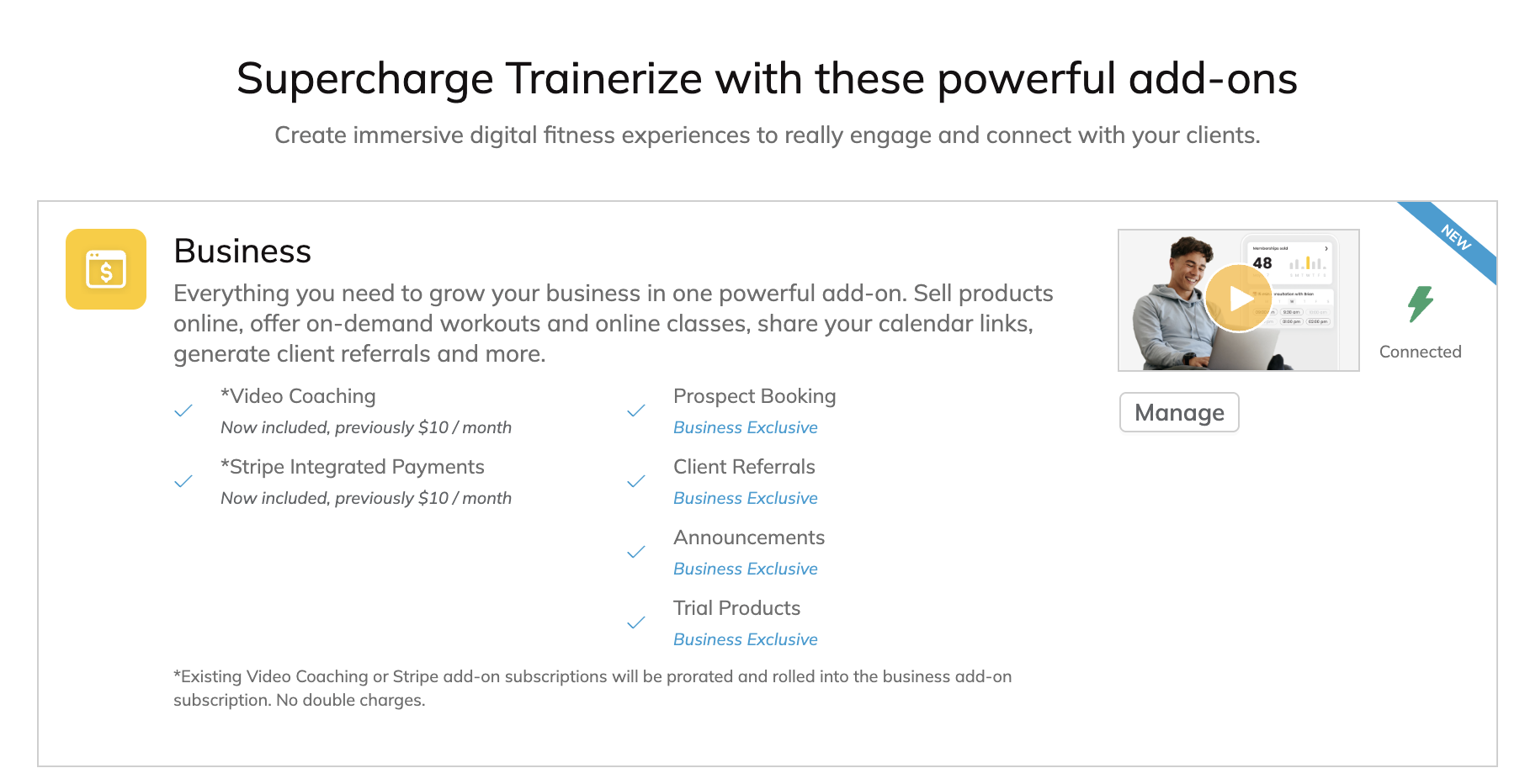Click the checkmark beside Stripe Integrated Payments

(x=183, y=481)
